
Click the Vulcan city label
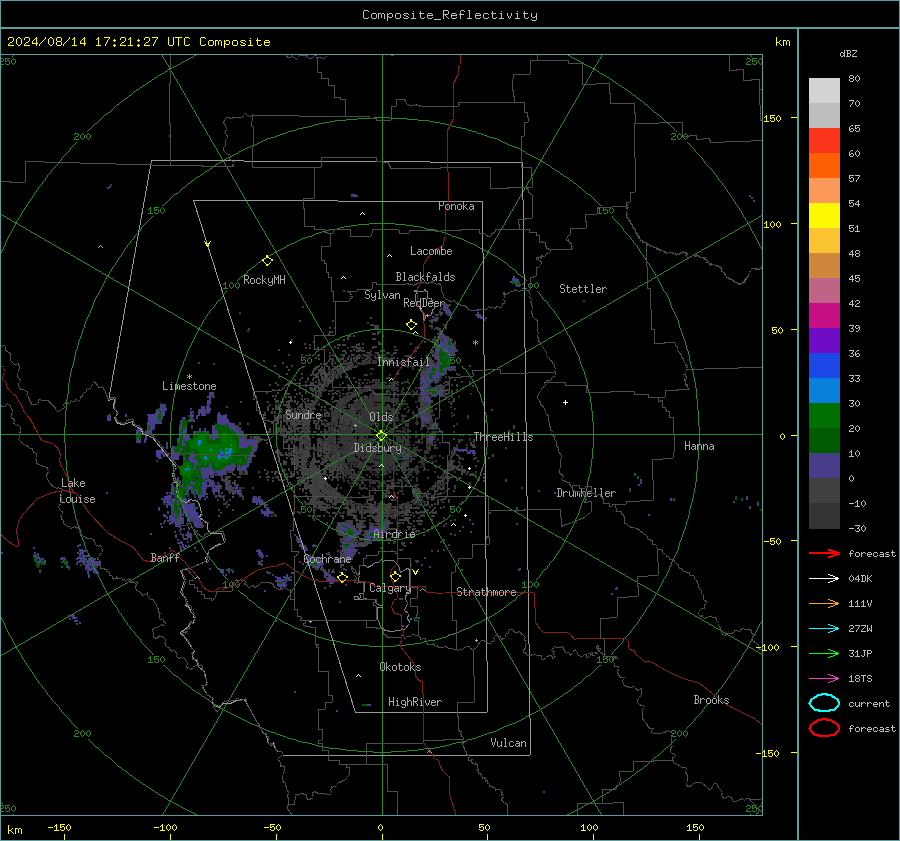pos(508,743)
